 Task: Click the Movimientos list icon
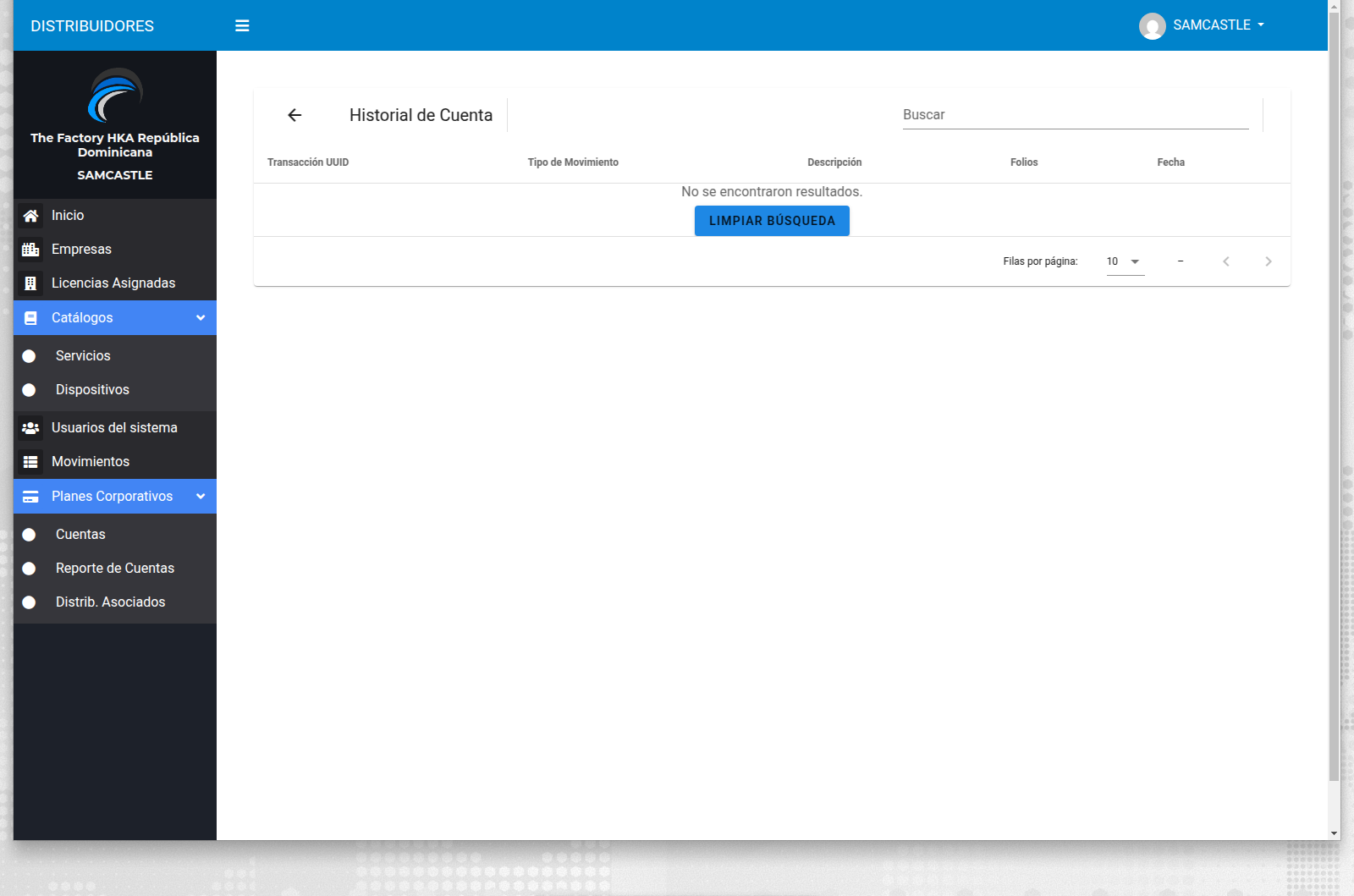pyautogui.click(x=30, y=462)
